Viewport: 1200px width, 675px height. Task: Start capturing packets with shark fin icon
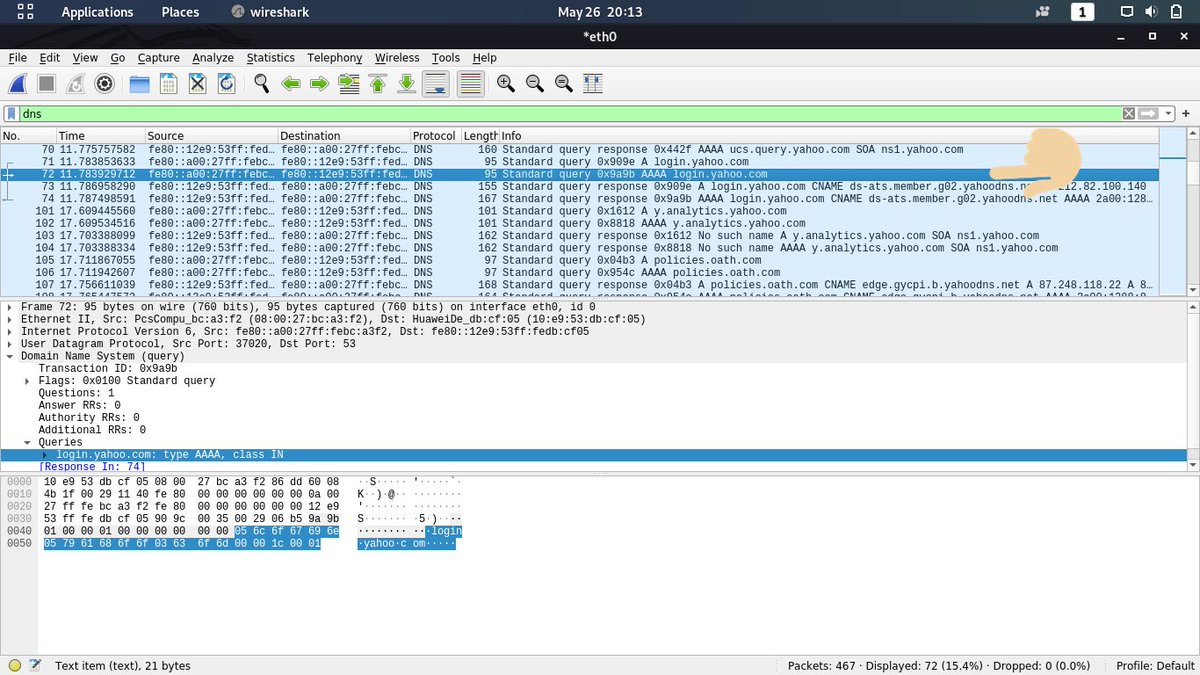(x=18, y=84)
